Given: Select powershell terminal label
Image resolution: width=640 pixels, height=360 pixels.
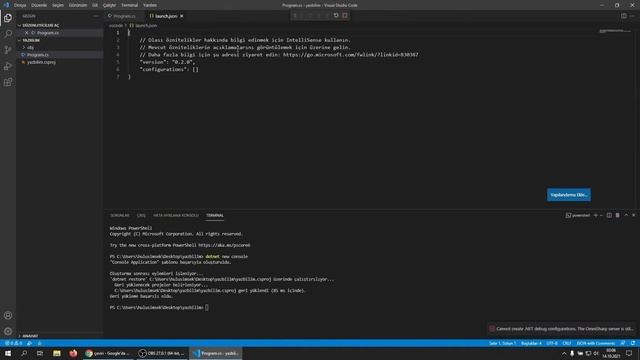Looking at the screenshot, I should [578, 215].
